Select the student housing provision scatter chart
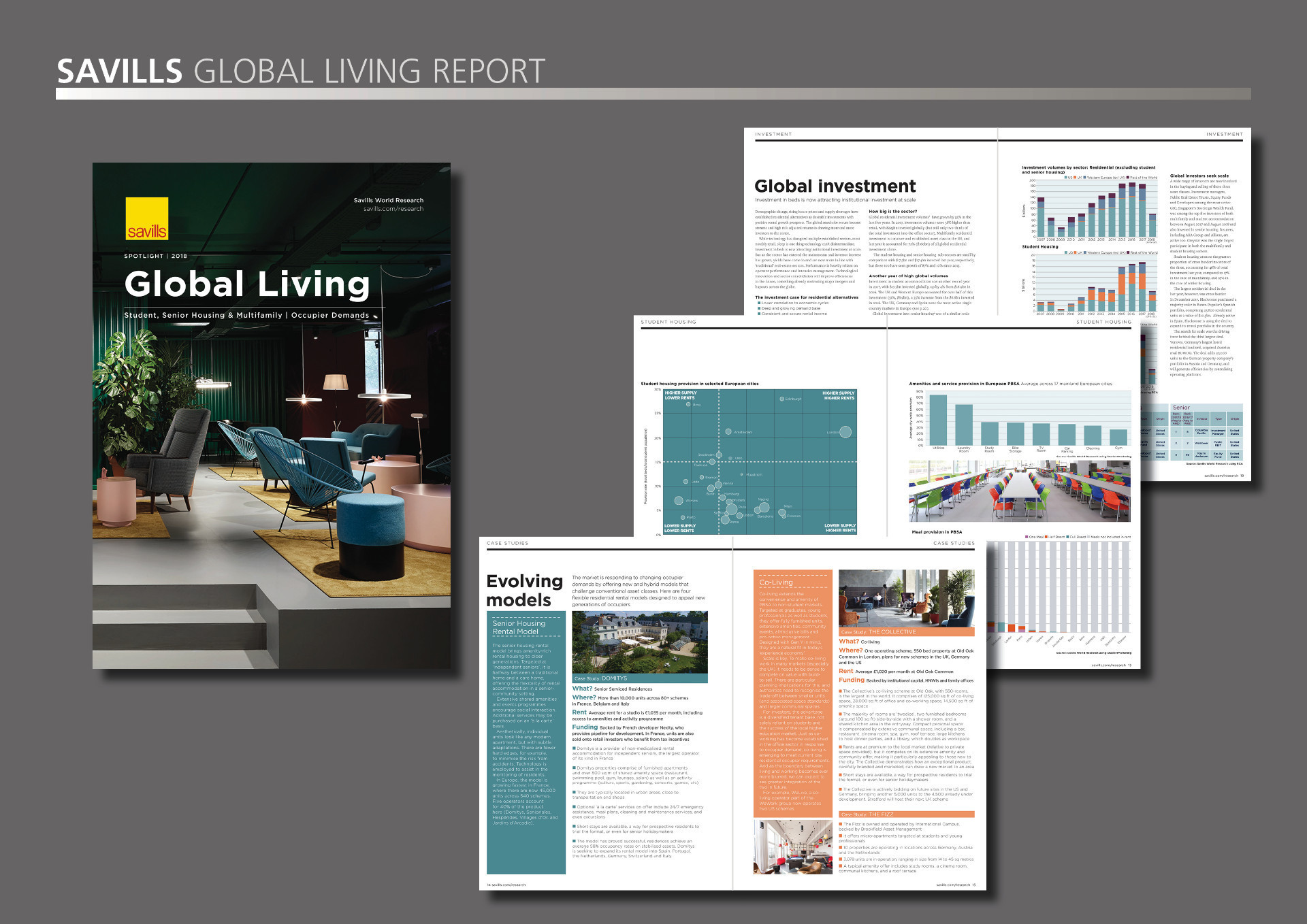Image resolution: width=1307 pixels, height=924 pixels. point(759,461)
